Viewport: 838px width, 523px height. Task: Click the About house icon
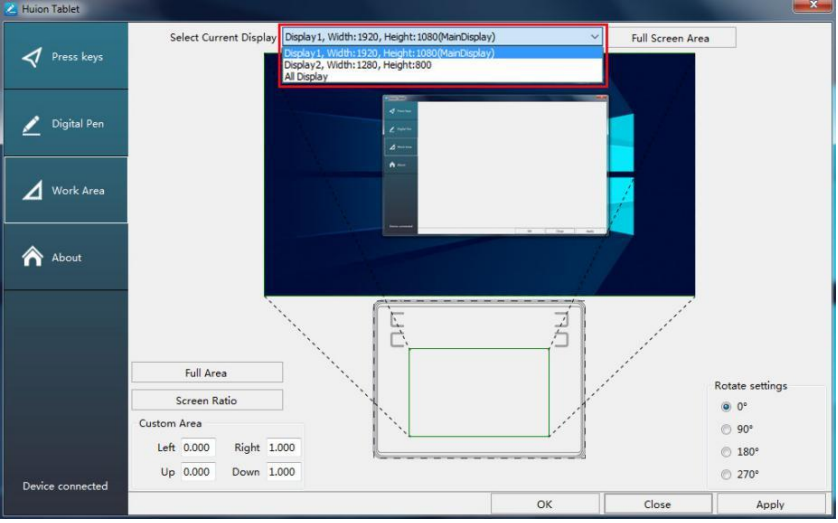[x=32, y=256]
